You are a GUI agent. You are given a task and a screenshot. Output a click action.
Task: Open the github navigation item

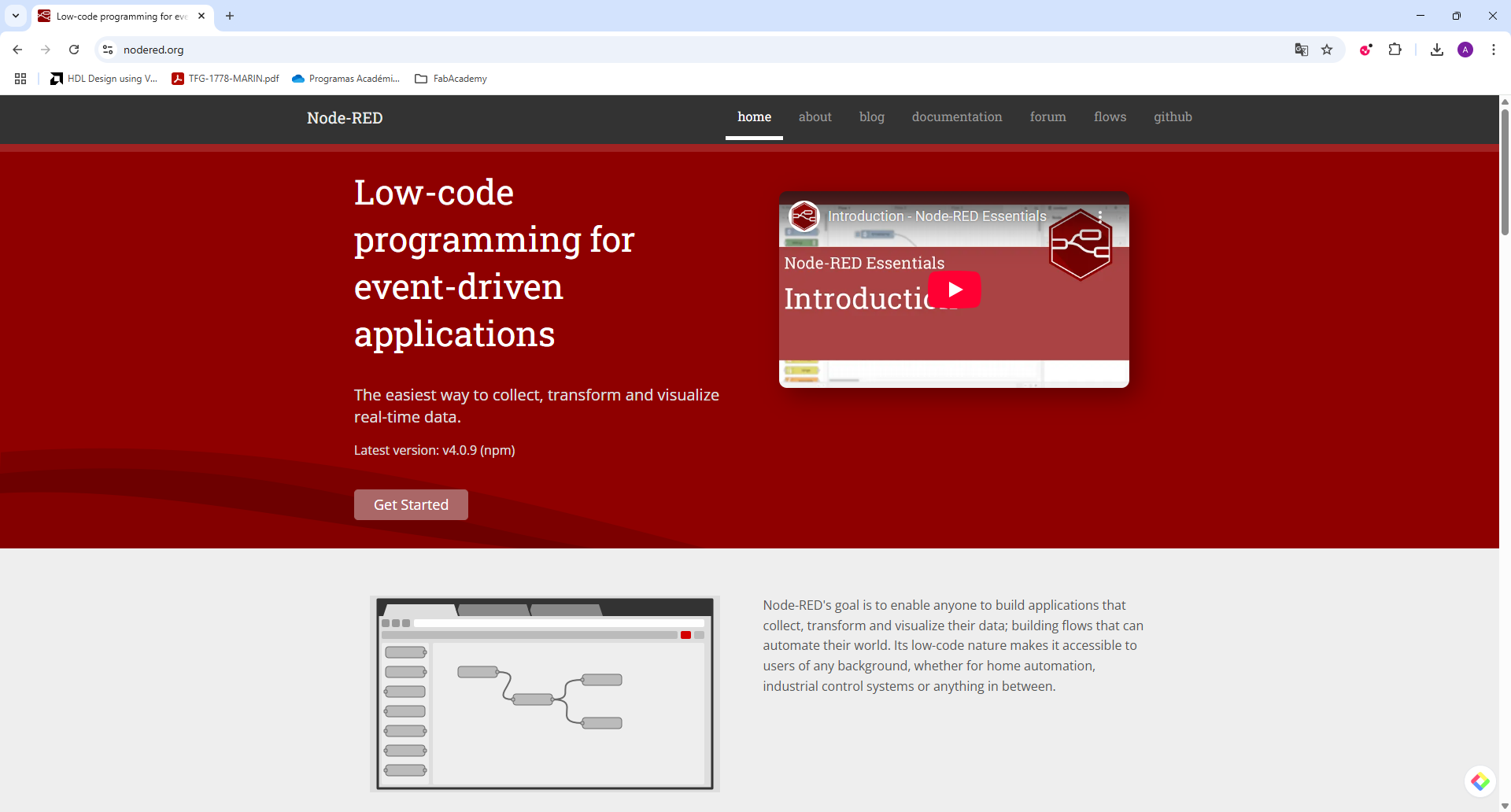pyautogui.click(x=1173, y=117)
